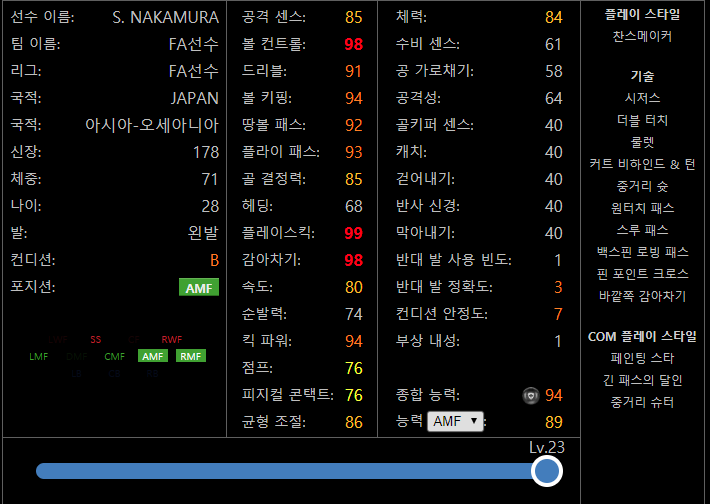
Task: Click the 반대 발 정확도 value 3
Action: pos(558,287)
